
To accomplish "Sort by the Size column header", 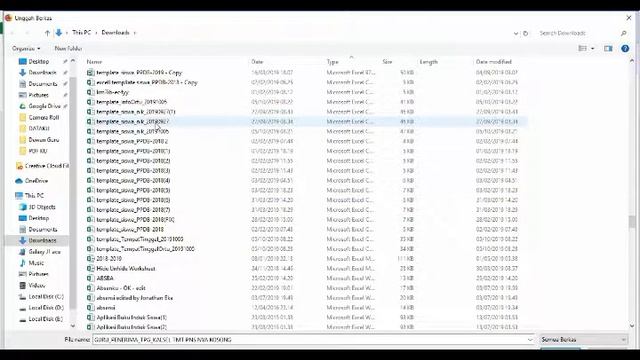I will (x=387, y=62).
